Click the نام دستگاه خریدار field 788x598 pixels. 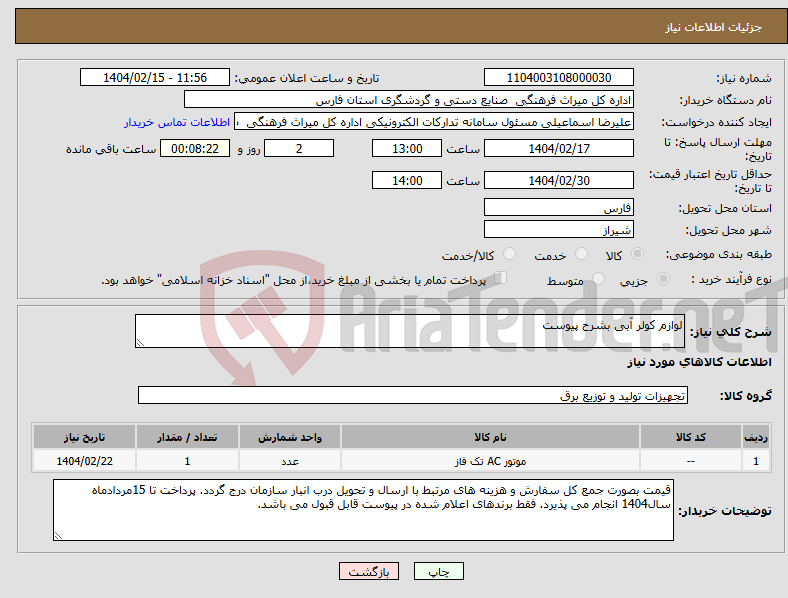tap(409, 99)
